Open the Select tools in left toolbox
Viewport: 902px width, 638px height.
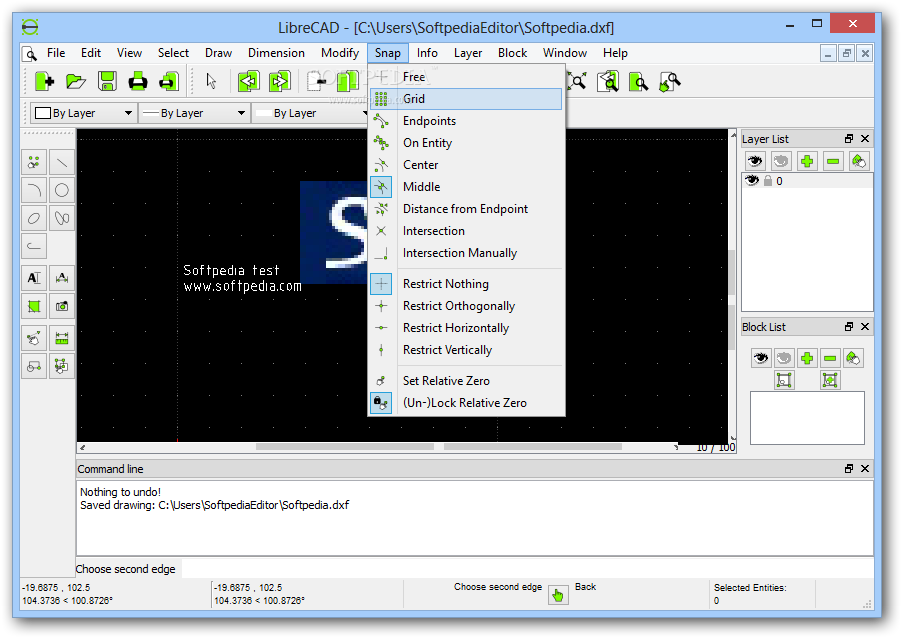tap(62, 366)
